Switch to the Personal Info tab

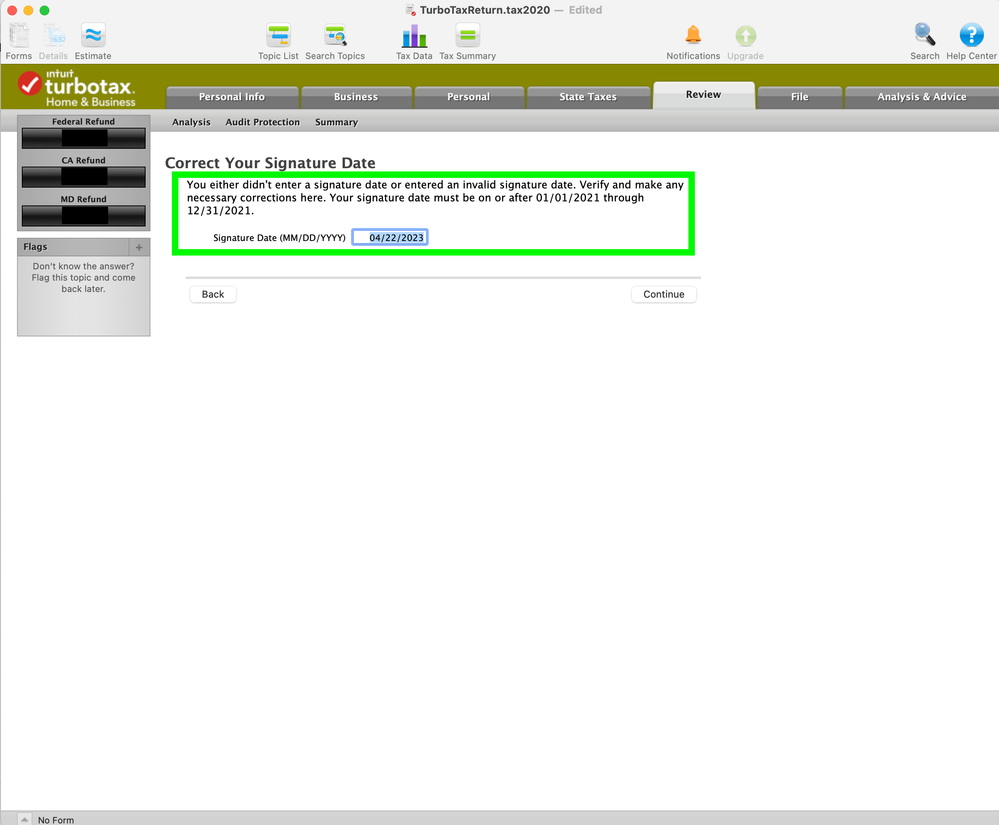[232, 97]
